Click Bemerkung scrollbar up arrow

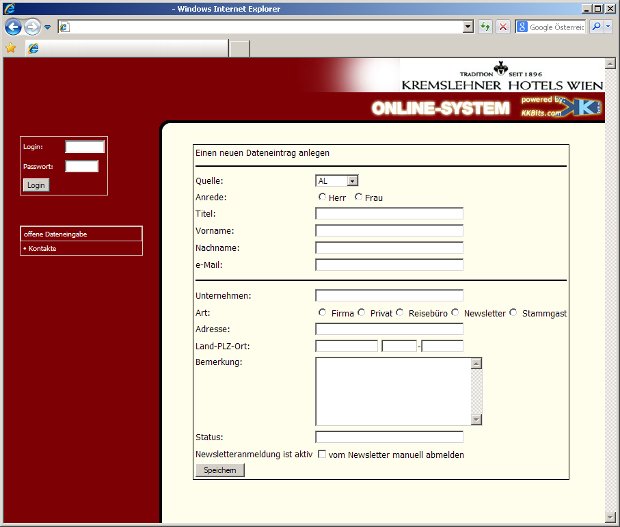pyautogui.click(x=476, y=363)
